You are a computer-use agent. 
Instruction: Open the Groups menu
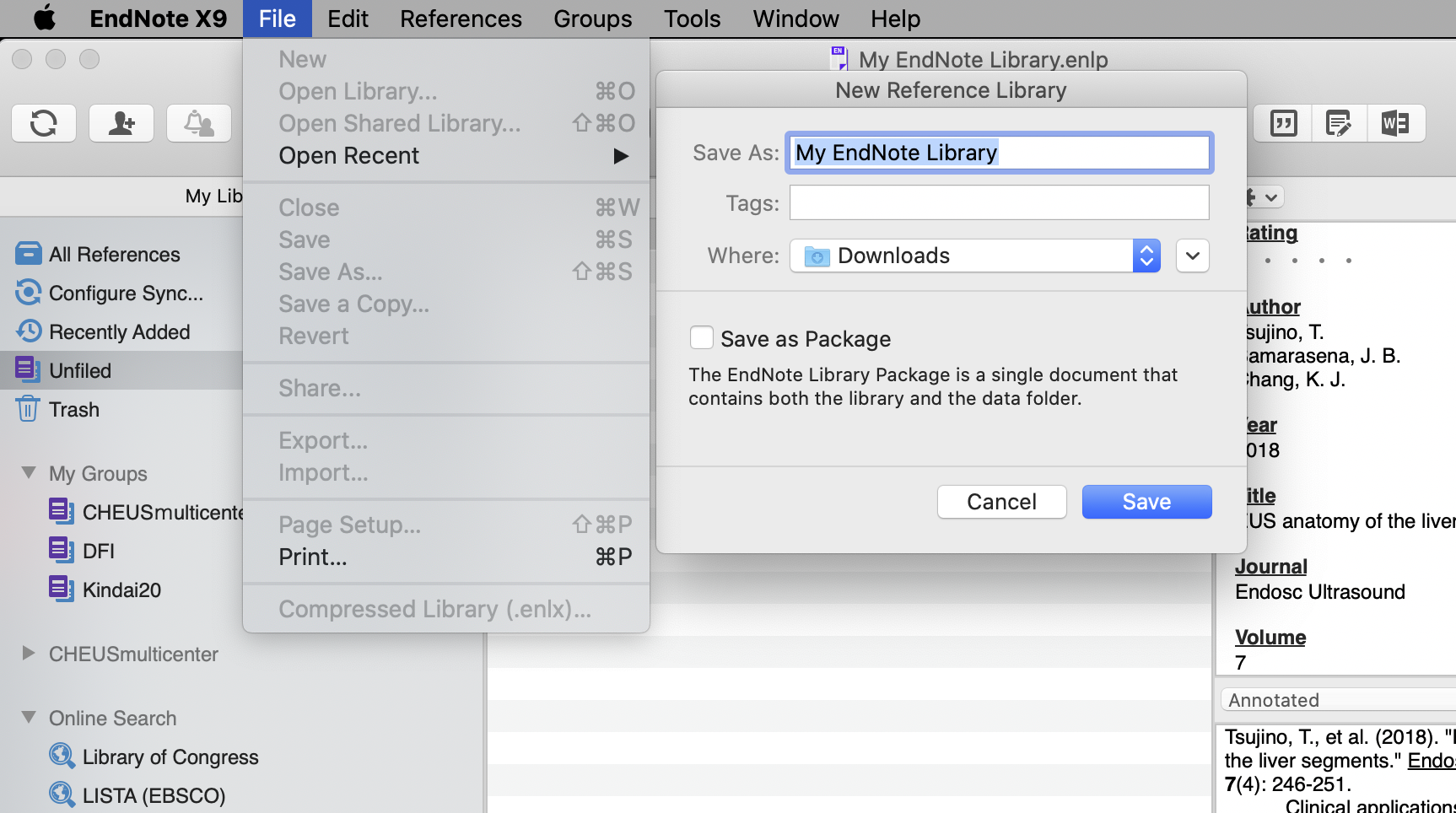[x=592, y=19]
